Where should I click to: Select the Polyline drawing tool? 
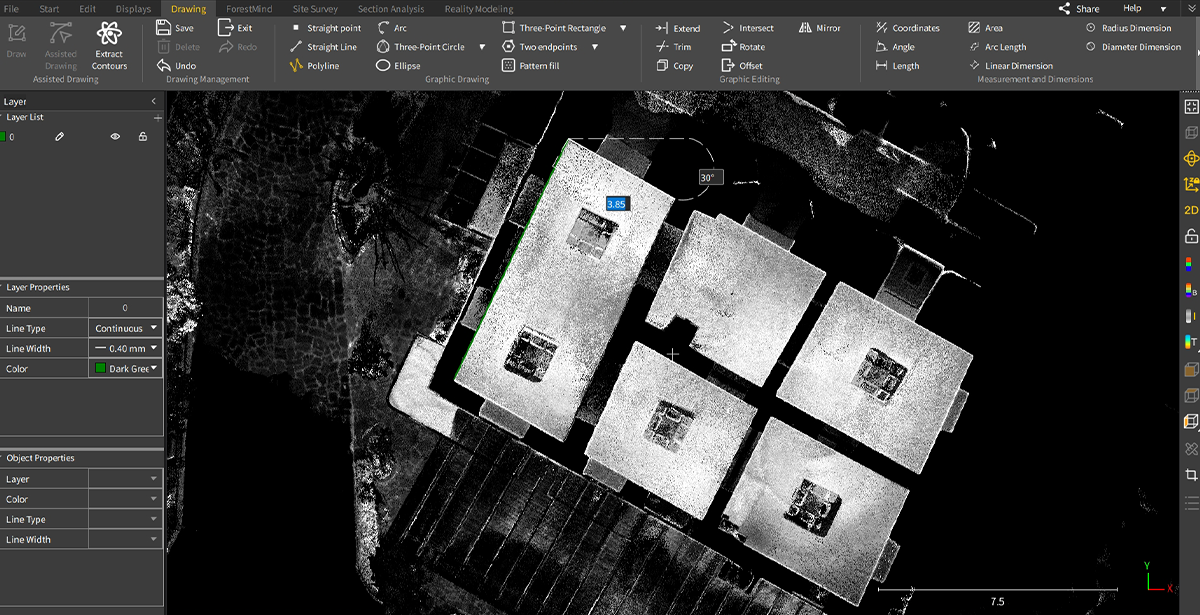324,65
